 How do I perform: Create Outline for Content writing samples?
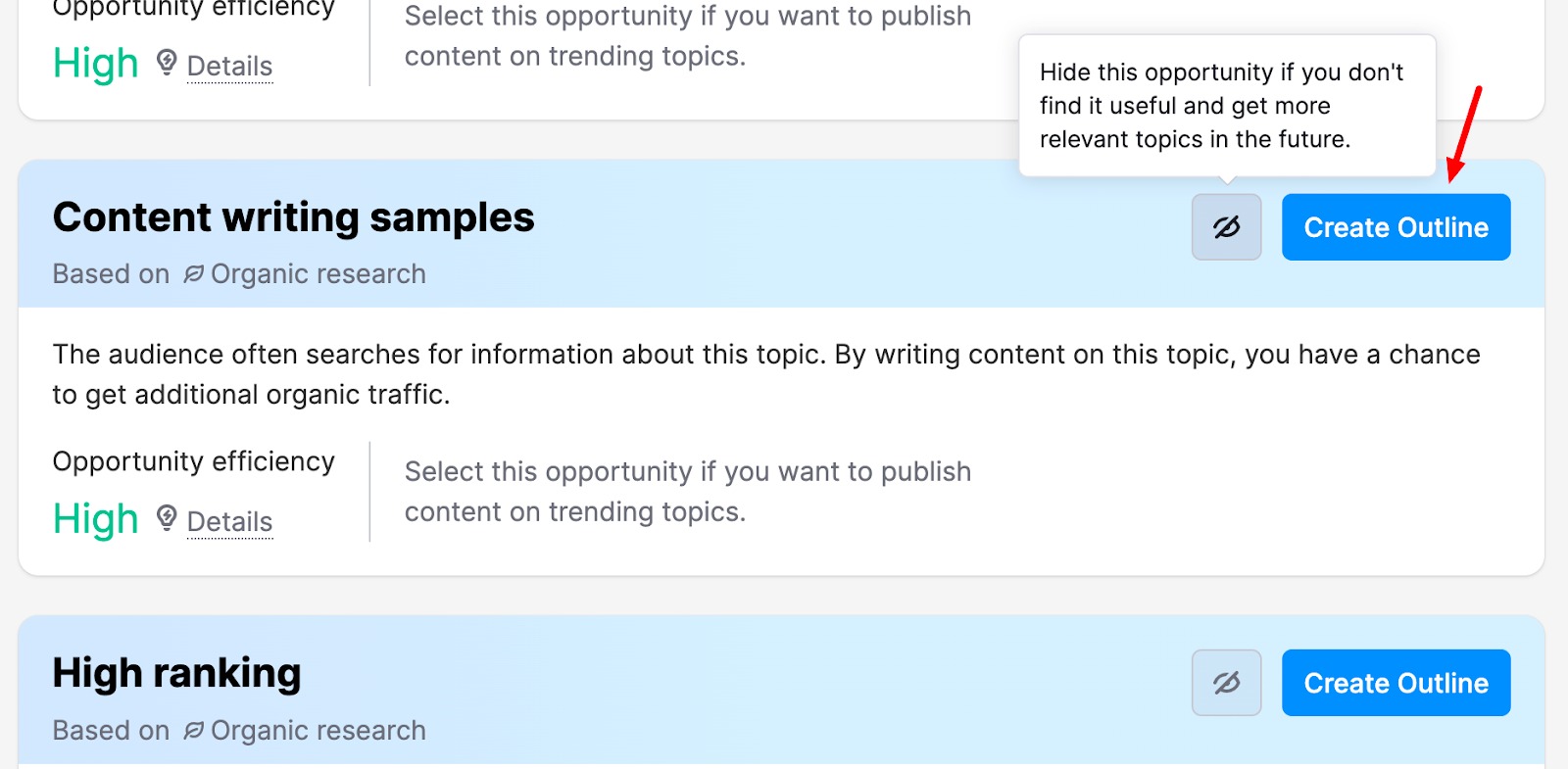pyautogui.click(x=1396, y=227)
